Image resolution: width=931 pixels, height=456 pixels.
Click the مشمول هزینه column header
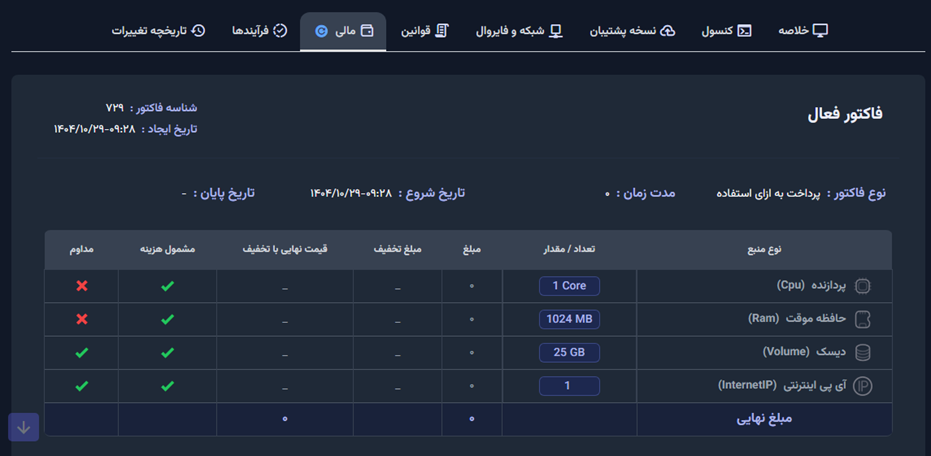coord(167,250)
